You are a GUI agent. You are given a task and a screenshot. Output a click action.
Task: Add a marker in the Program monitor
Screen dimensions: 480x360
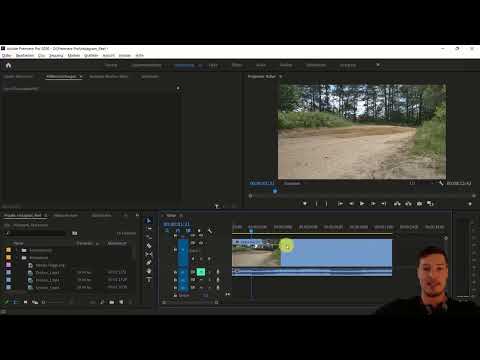[x=305, y=203]
